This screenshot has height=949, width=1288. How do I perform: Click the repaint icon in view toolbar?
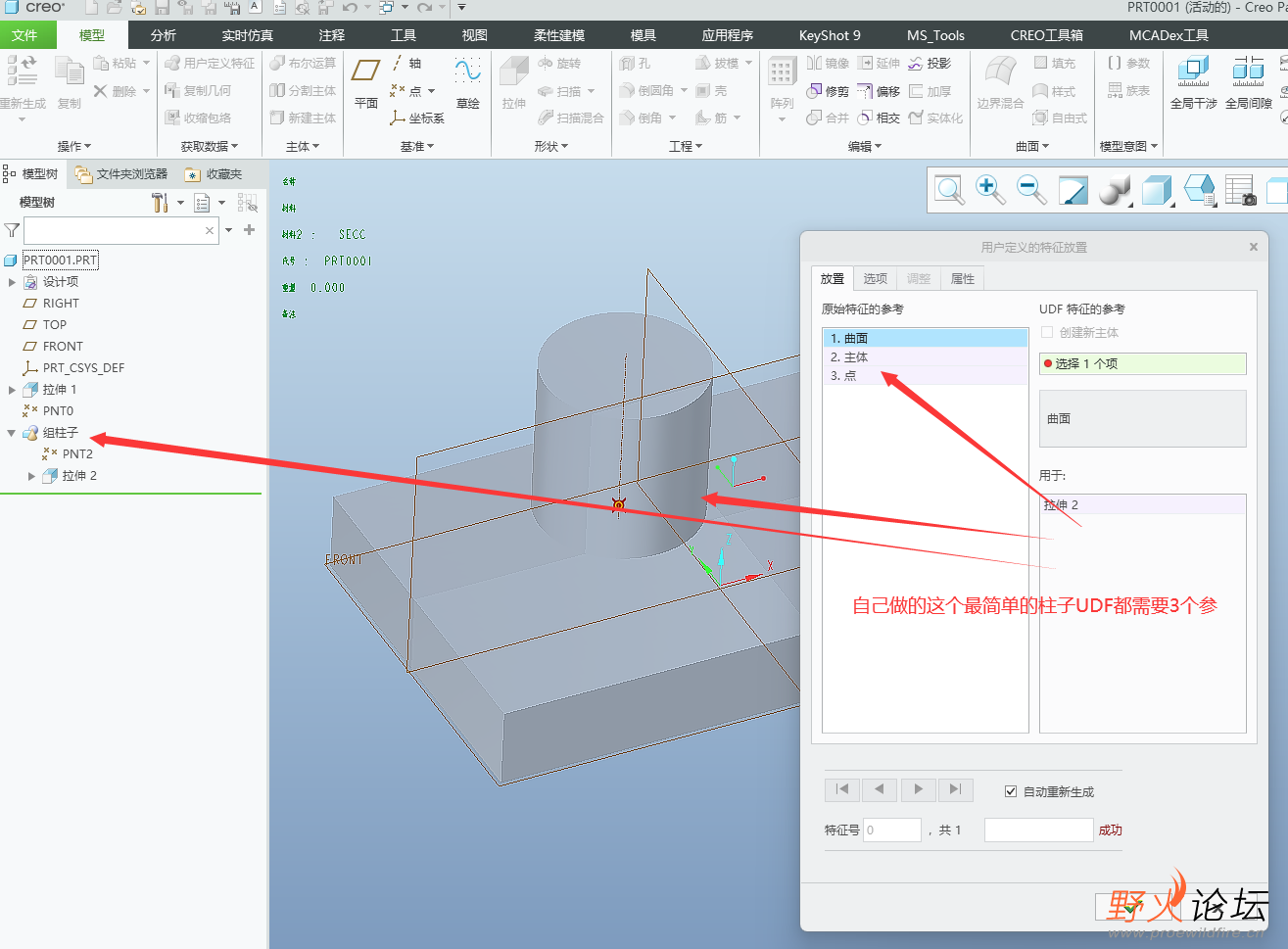(x=1073, y=189)
